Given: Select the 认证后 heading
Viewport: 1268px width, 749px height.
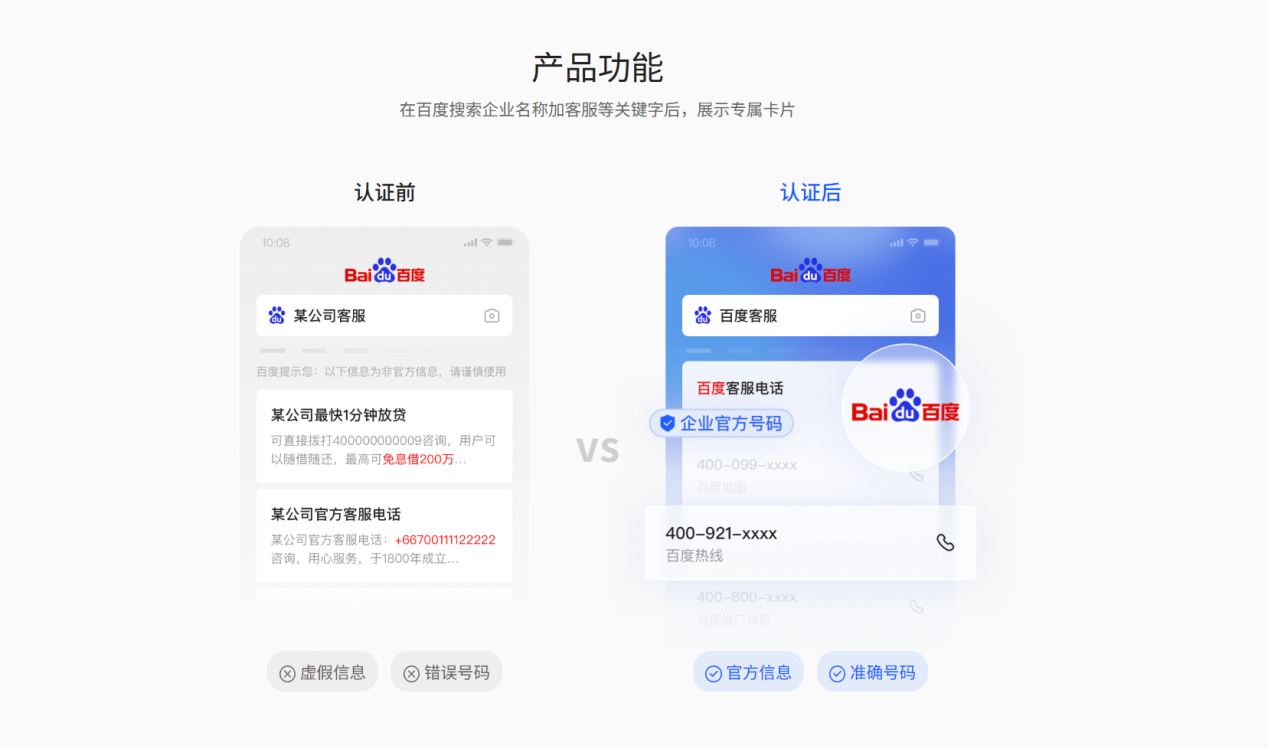Looking at the screenshot, I should click(x=811, y=193).
